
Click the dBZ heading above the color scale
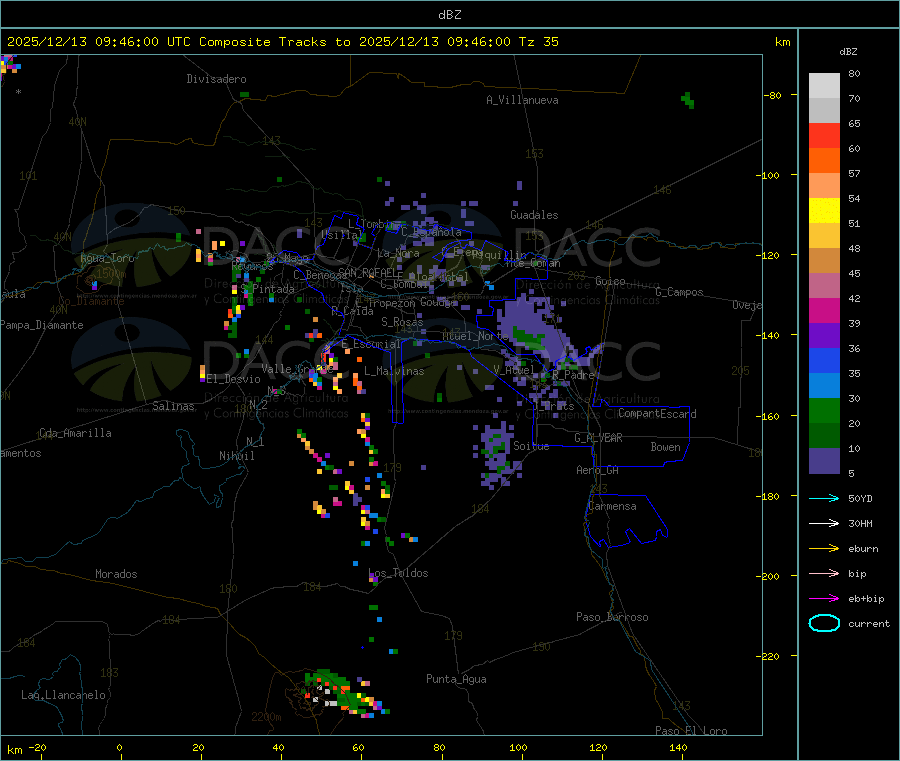[848, 52]
